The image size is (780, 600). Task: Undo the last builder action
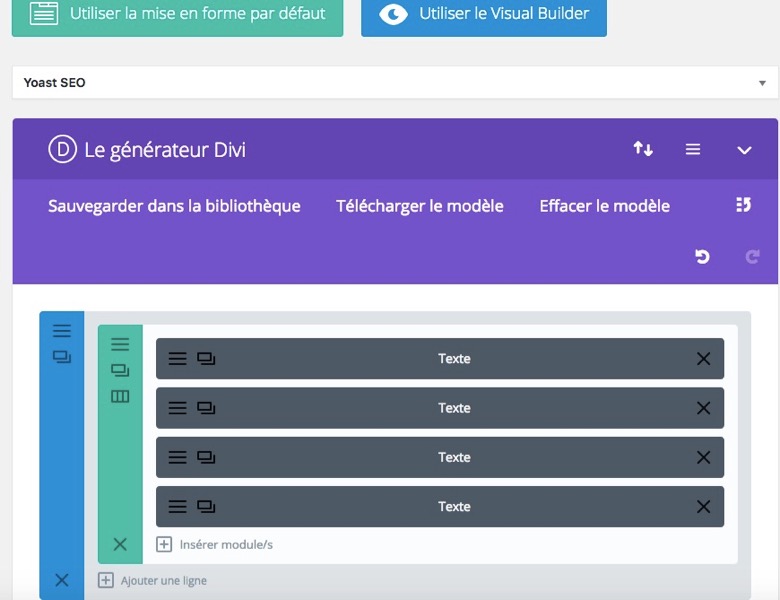pos(702,257)
